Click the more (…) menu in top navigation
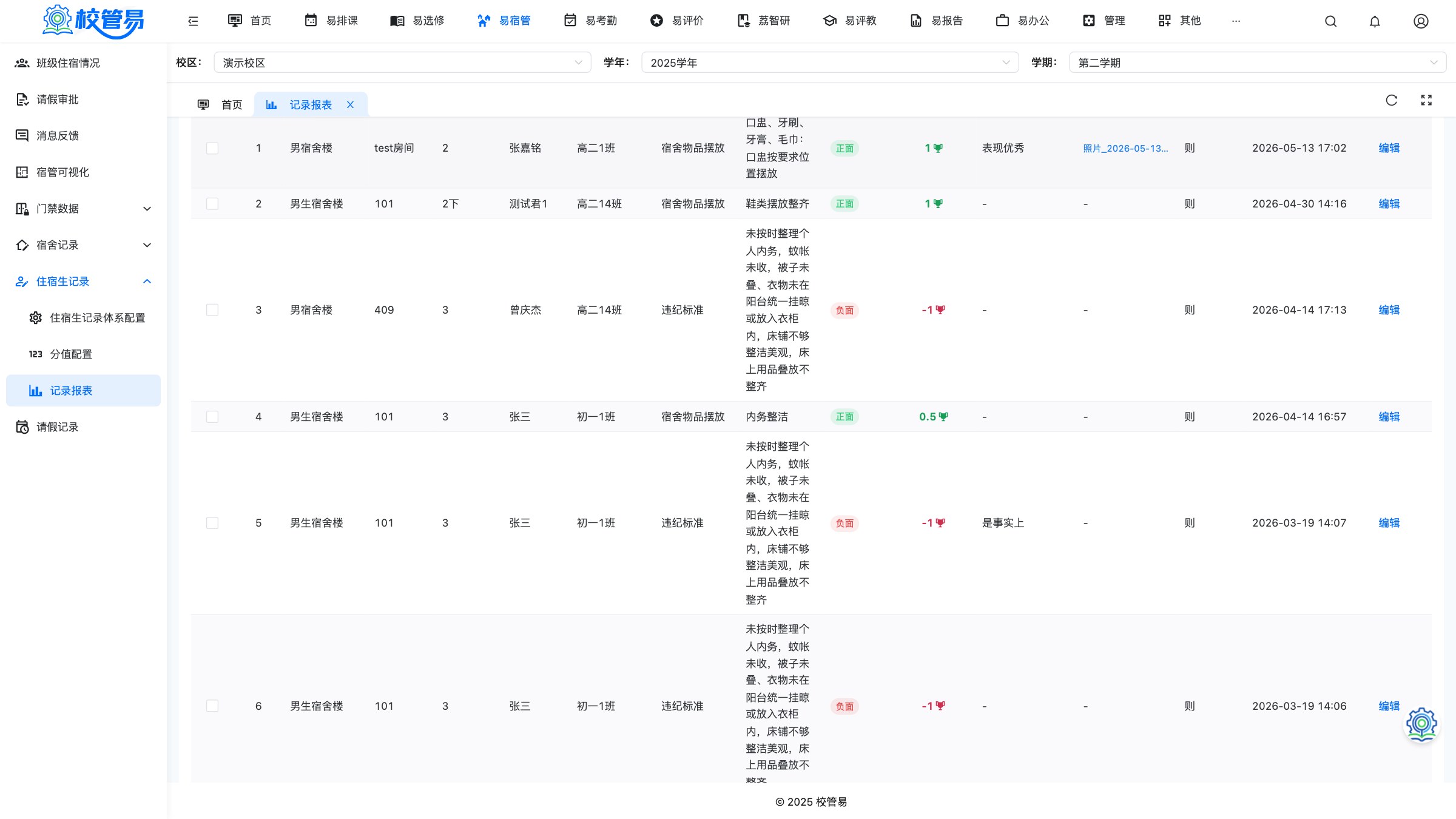The height and width of the screenshot is (819, 1456). click(x=1236, y=21)
